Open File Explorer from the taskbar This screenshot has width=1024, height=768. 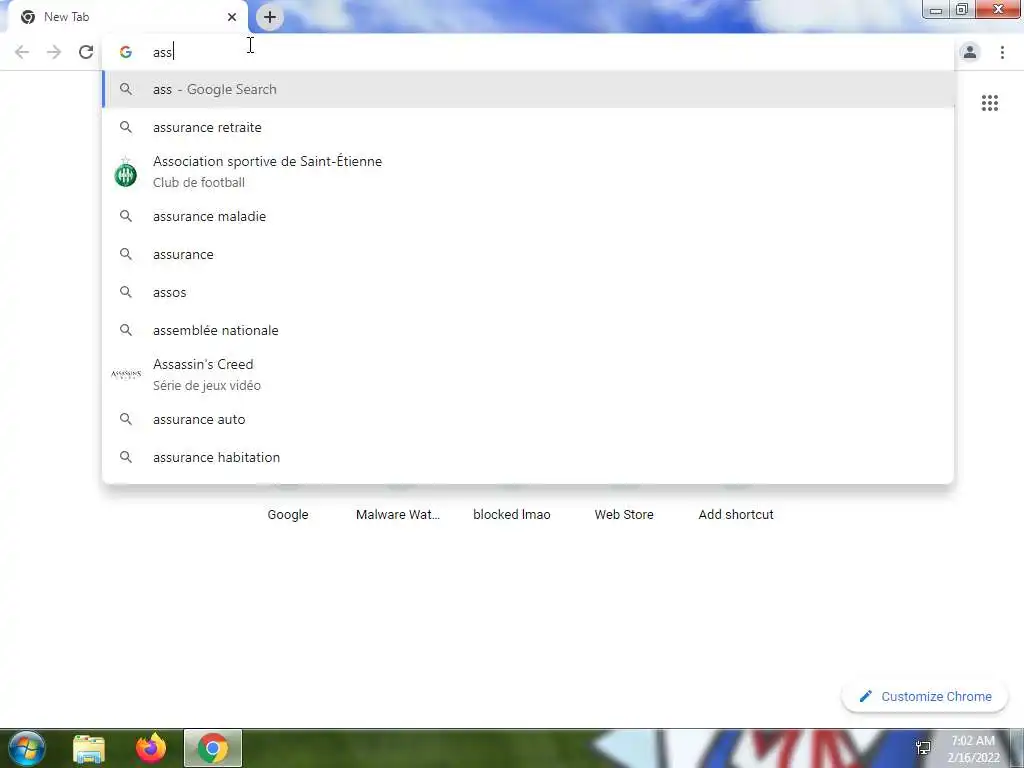coord(89,748)
